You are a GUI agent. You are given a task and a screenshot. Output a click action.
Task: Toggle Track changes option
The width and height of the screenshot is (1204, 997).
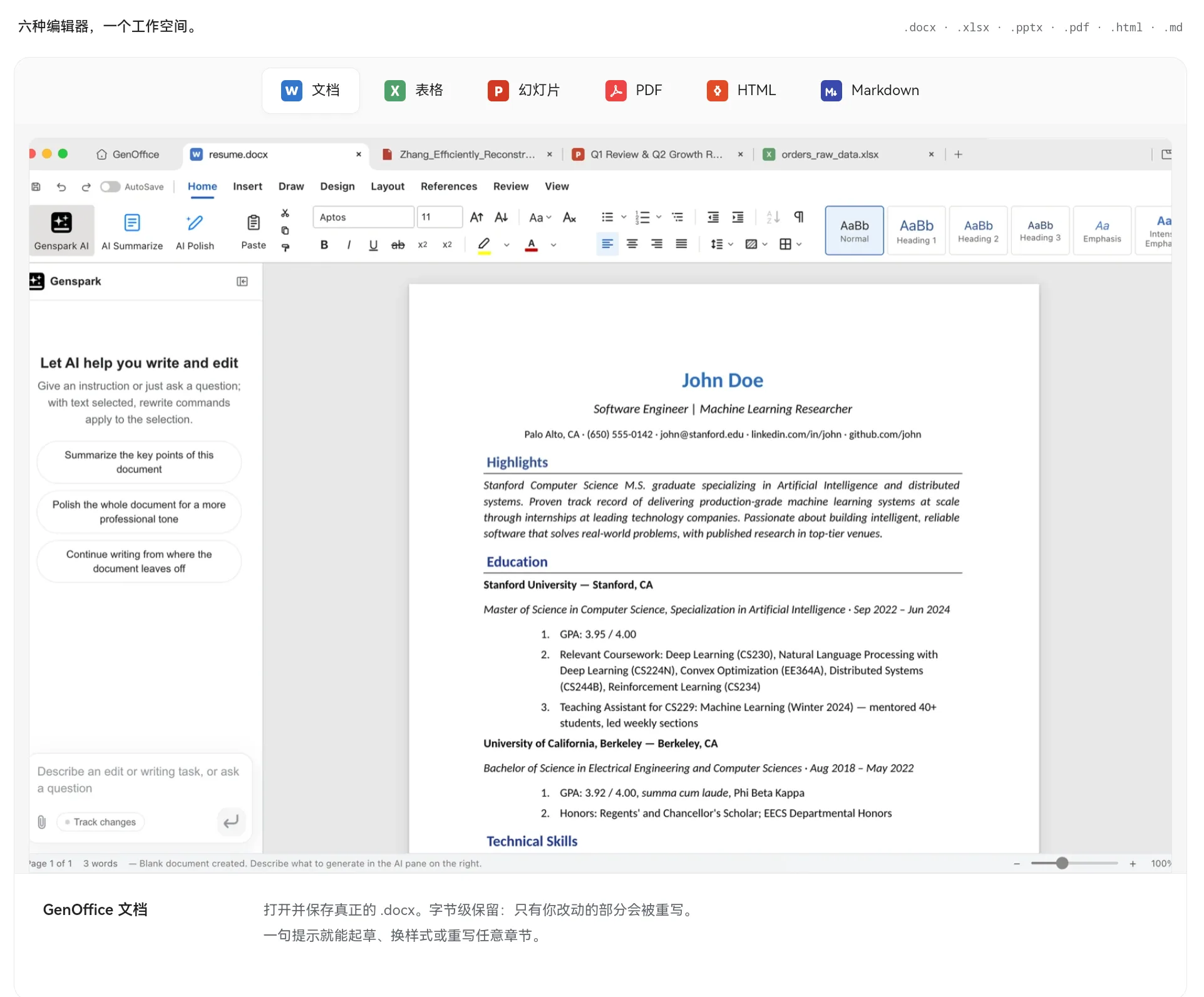100,822
